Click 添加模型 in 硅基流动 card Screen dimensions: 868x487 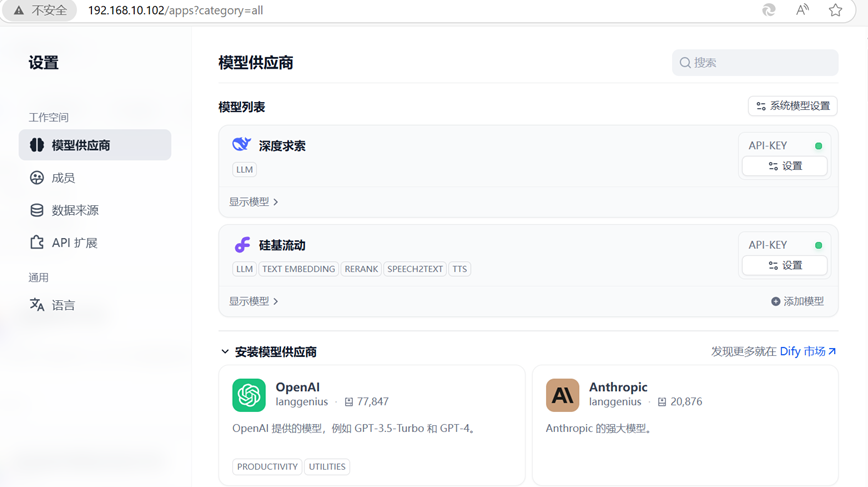coord(797,301)
